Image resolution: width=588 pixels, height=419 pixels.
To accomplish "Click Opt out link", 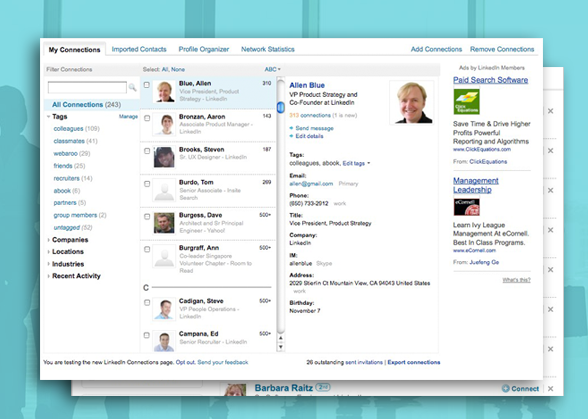I will [185, 362].
